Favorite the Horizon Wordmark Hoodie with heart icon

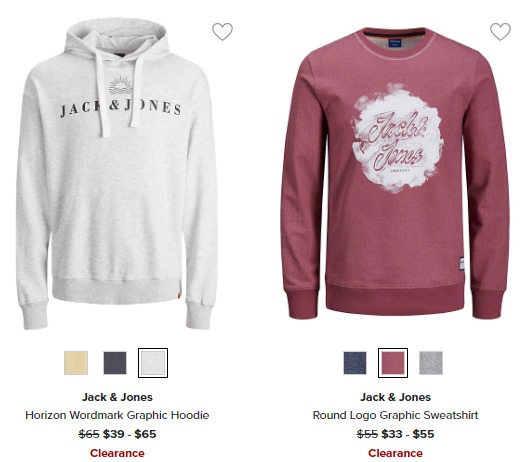(x=222, y=32)
